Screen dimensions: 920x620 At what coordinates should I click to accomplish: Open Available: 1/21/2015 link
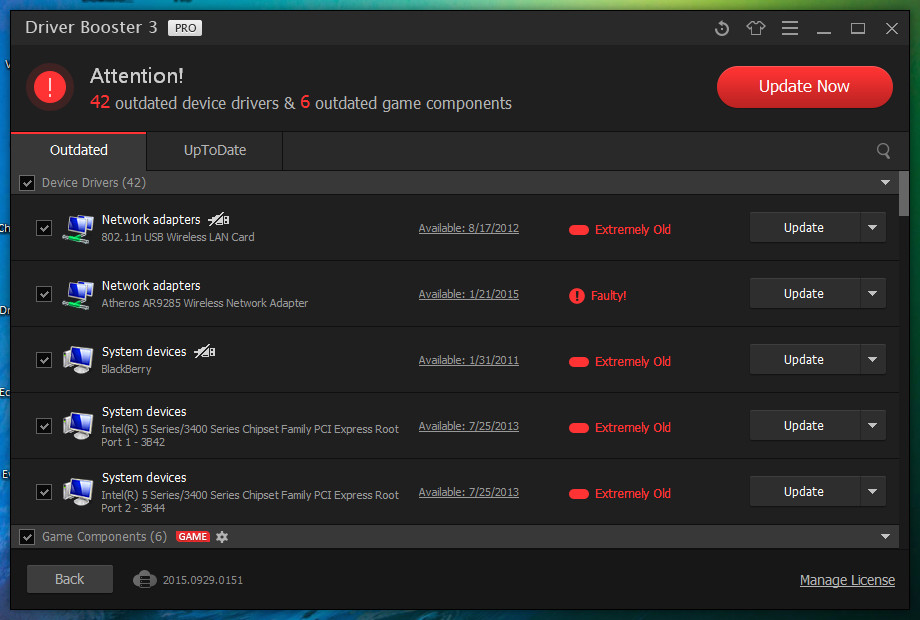coord(468,294)
